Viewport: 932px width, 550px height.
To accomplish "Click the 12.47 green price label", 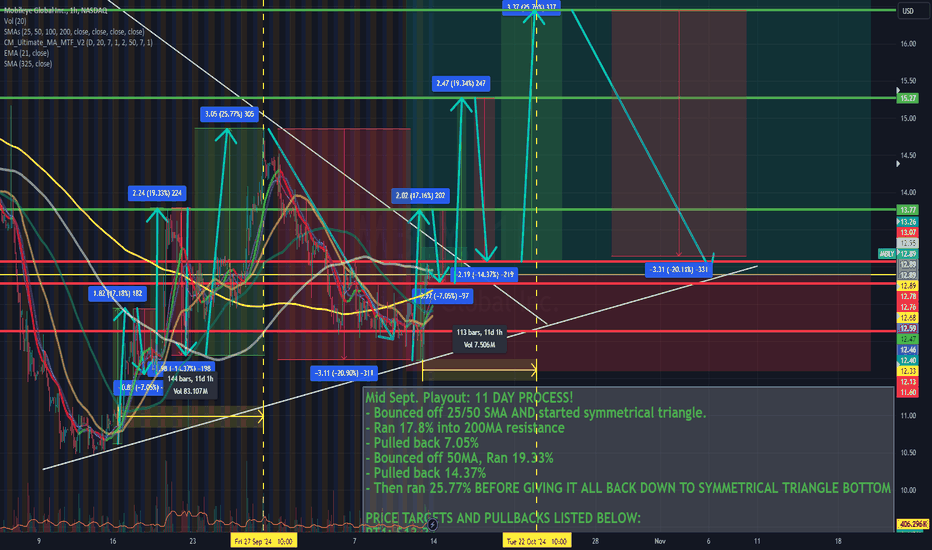I will (x=908, y=339).
